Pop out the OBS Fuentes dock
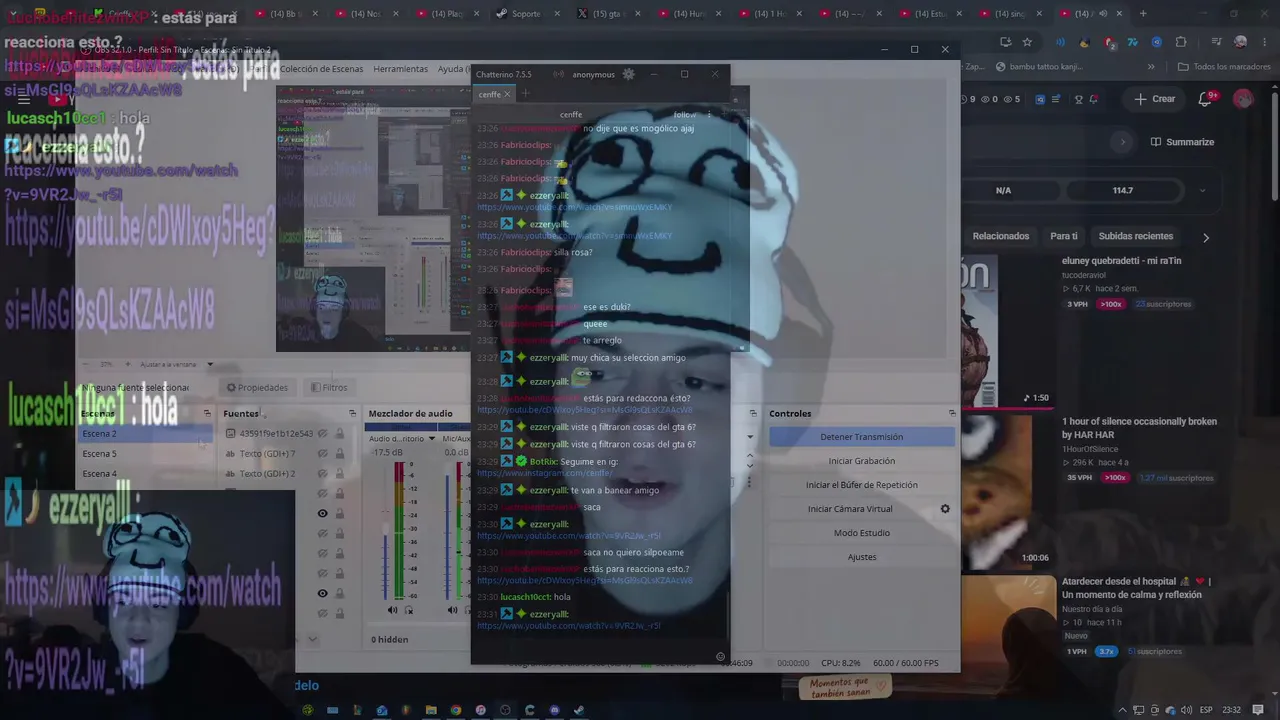 [352, 413]
